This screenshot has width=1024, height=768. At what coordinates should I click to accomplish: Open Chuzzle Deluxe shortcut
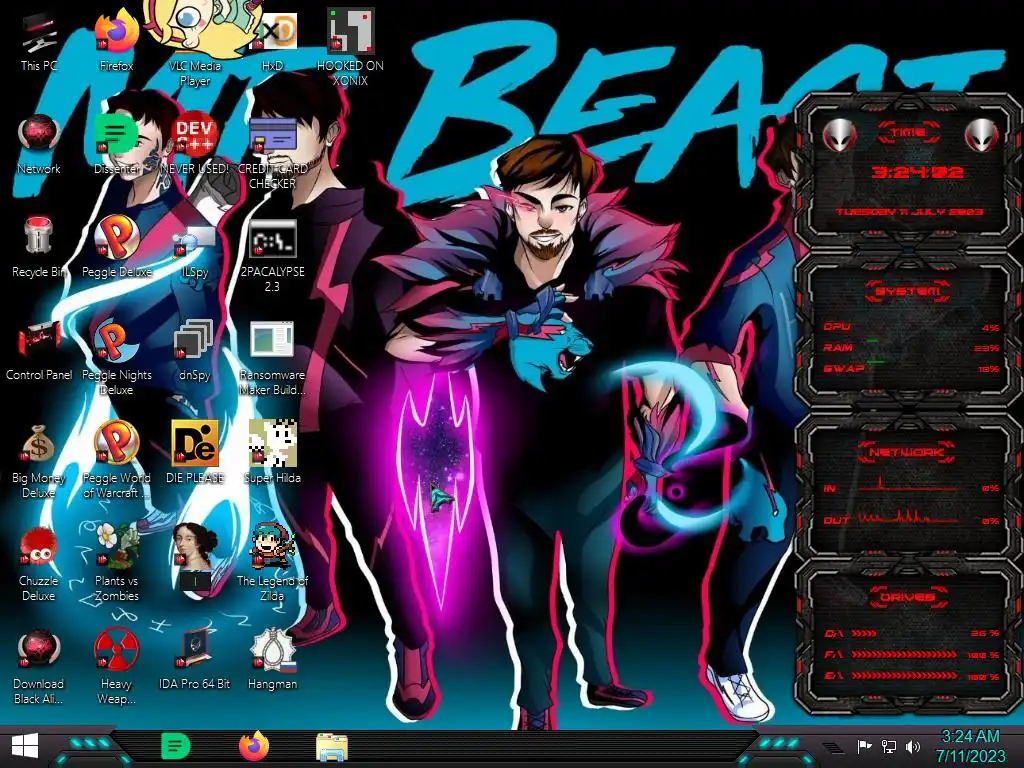[39, 564]
